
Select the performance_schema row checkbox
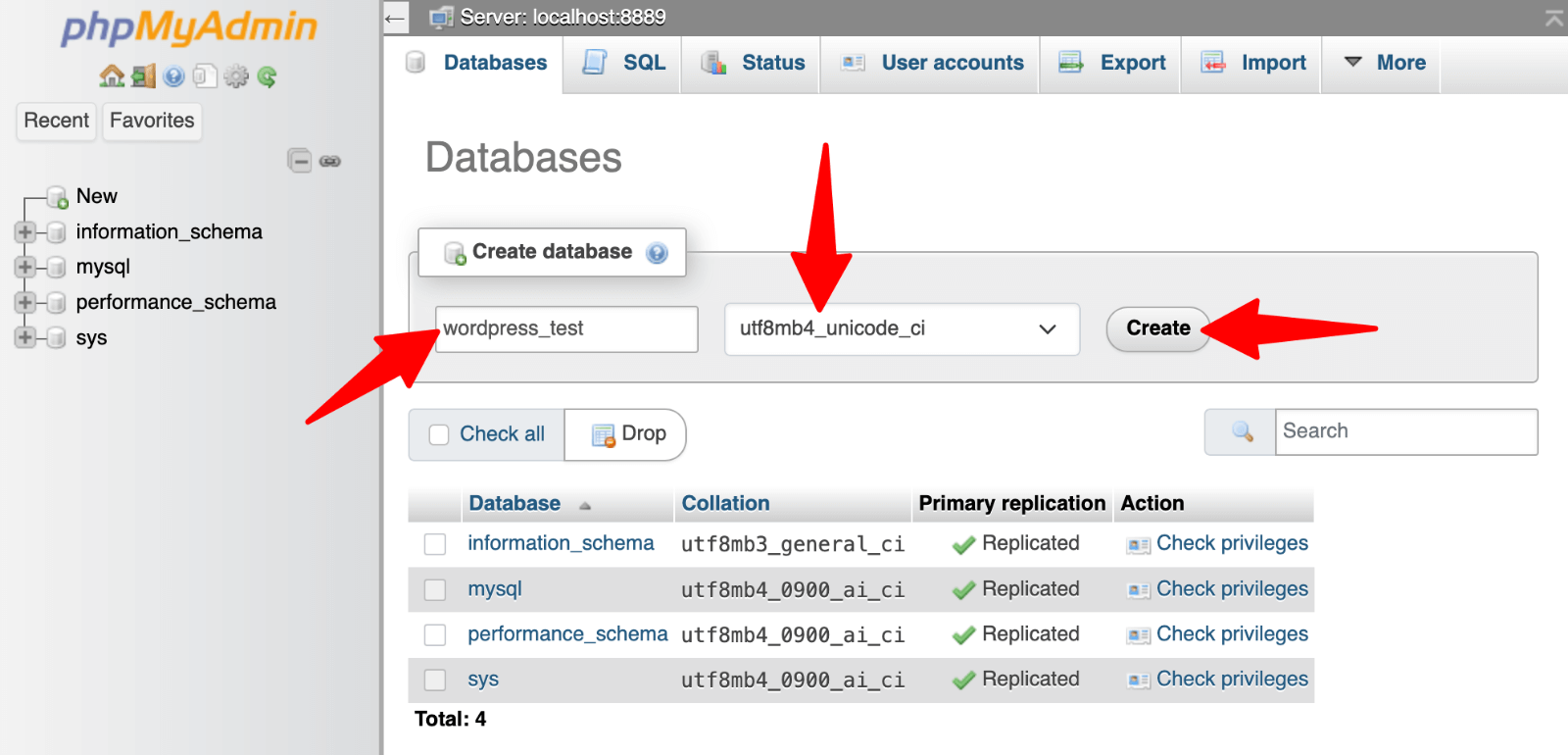click(435, 634)
